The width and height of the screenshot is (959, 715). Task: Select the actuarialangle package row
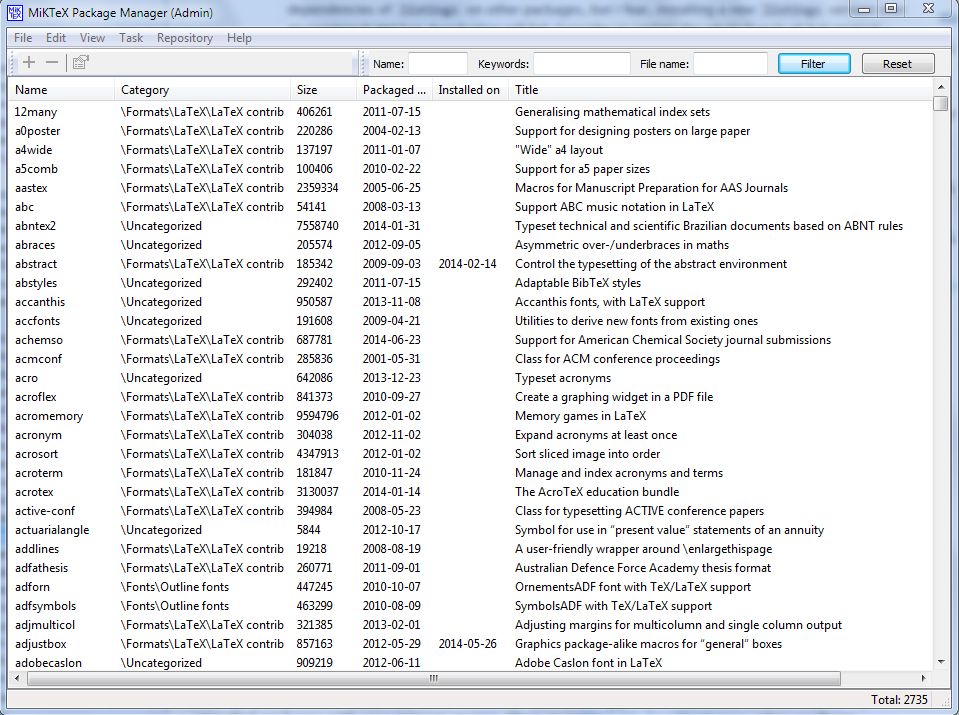471,530
